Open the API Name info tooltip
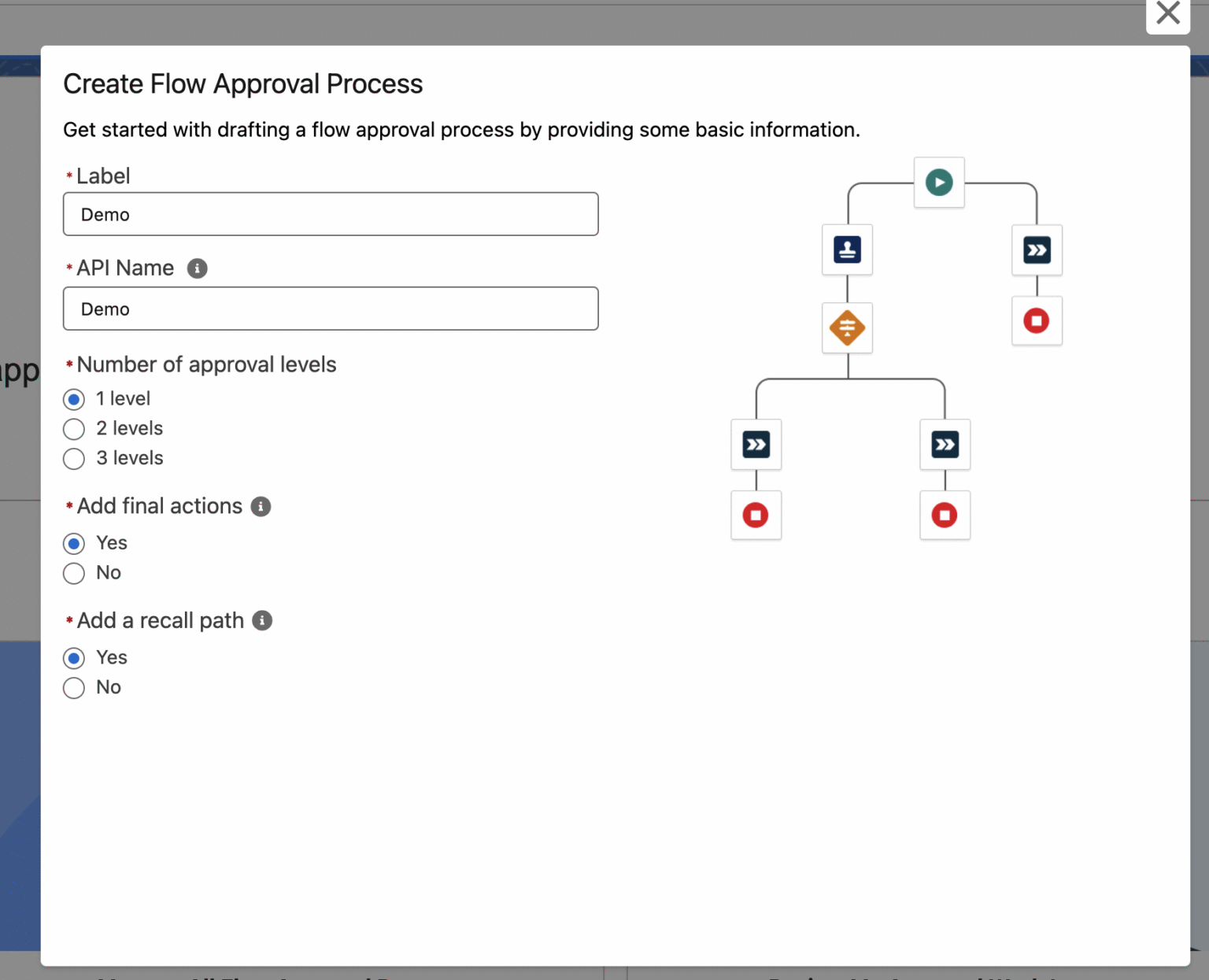 coord(197,268)
